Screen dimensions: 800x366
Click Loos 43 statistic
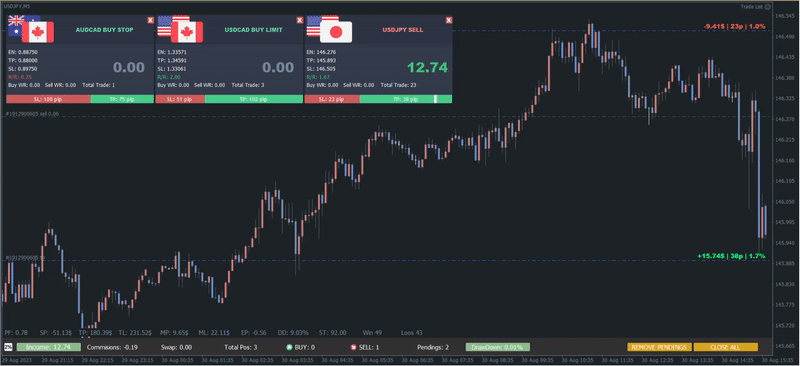coord(412,333)
